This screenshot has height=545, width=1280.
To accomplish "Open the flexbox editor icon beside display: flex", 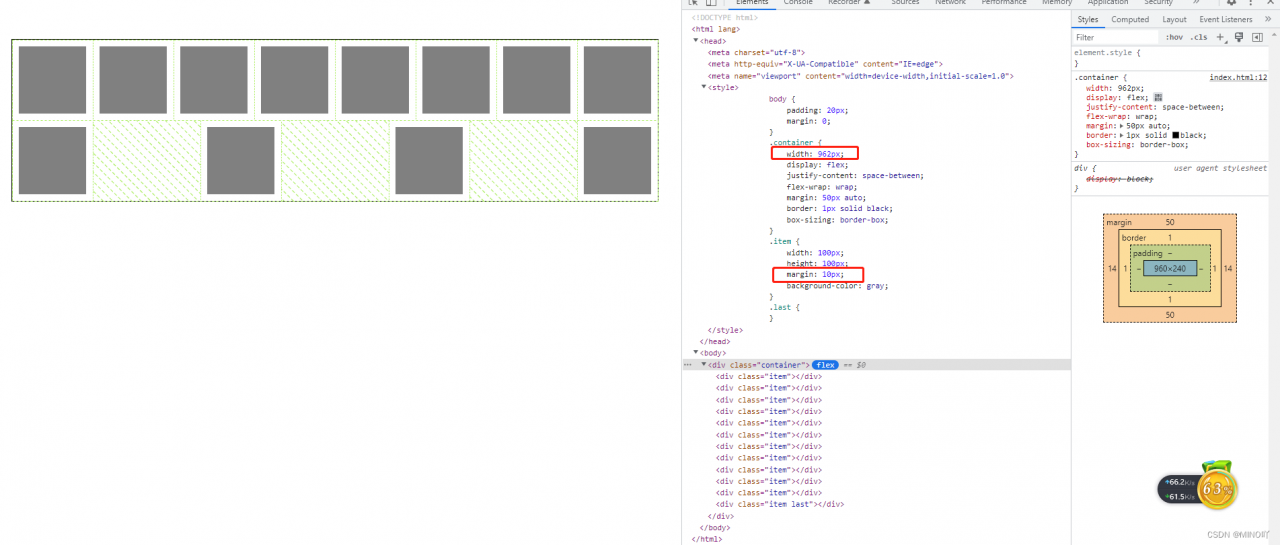I will pos(1159,97).
